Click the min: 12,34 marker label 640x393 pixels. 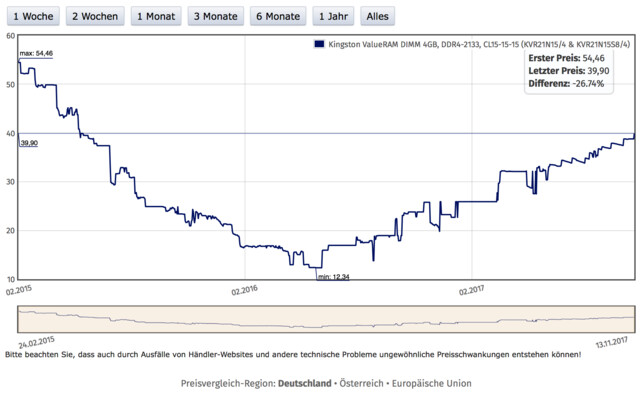coord(333,277)
